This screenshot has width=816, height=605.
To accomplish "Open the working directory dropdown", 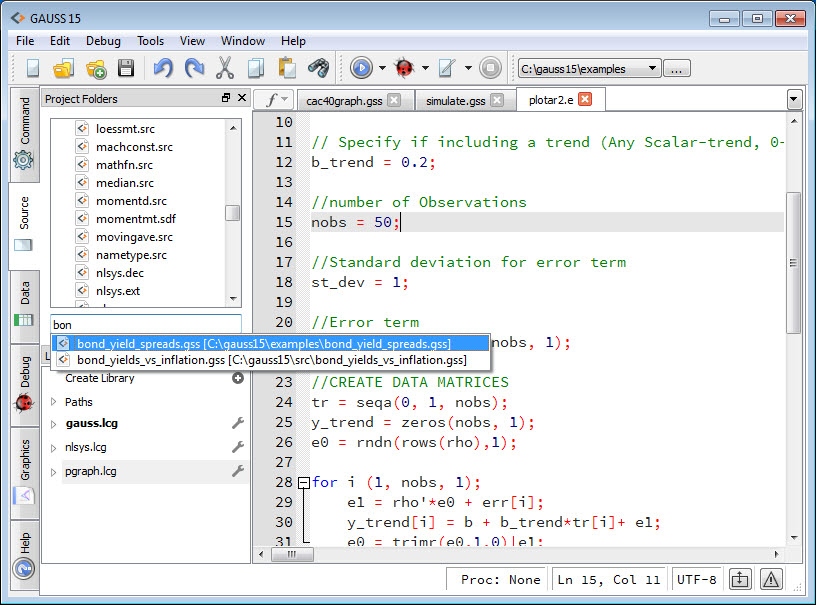I will [x=652, y=69].
